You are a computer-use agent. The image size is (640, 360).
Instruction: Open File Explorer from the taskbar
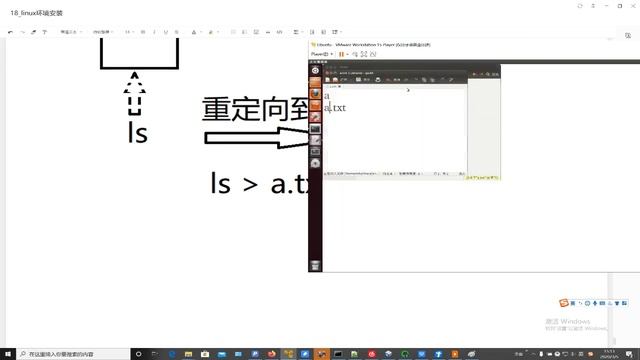click(x=188, y=354)
